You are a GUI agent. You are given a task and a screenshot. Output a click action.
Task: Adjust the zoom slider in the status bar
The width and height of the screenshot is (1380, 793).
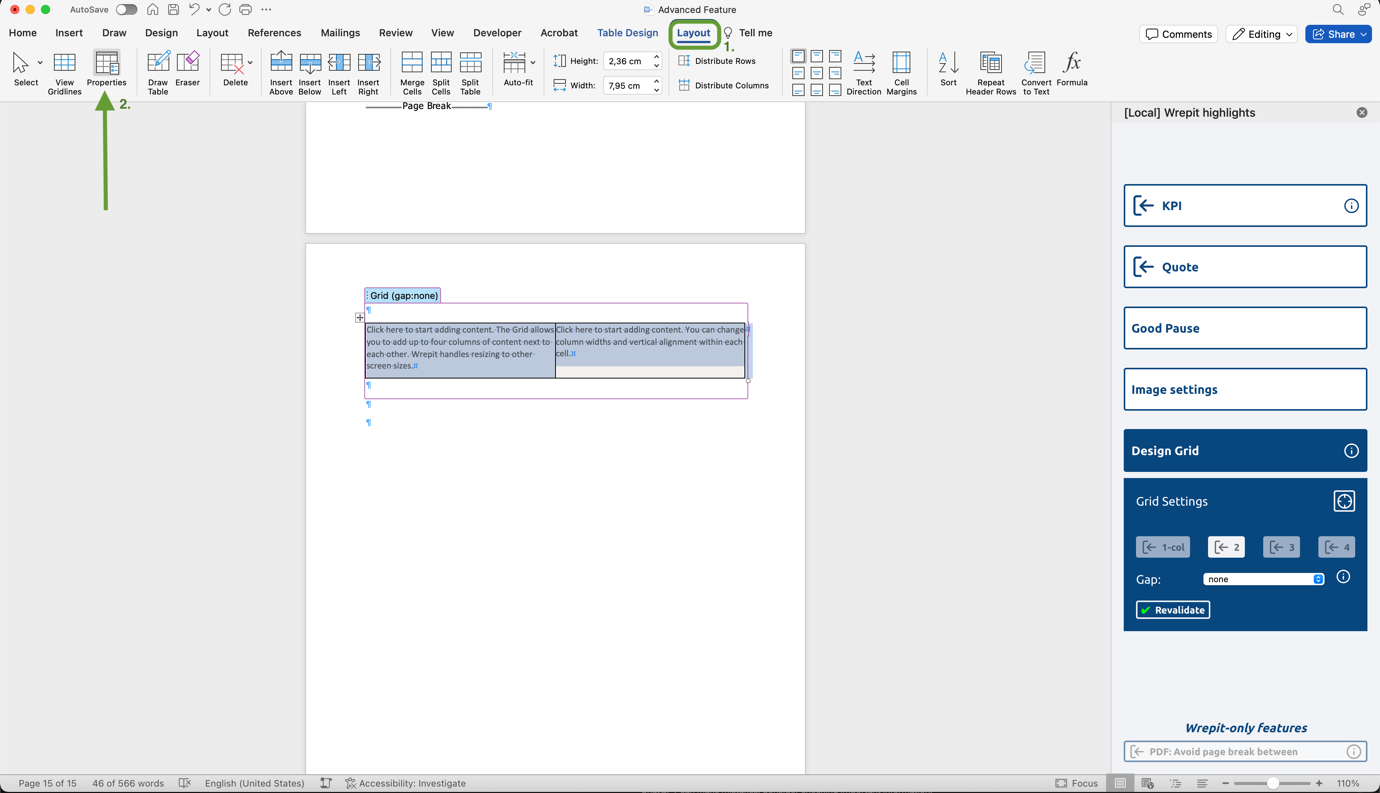(x=1272, y=784)
